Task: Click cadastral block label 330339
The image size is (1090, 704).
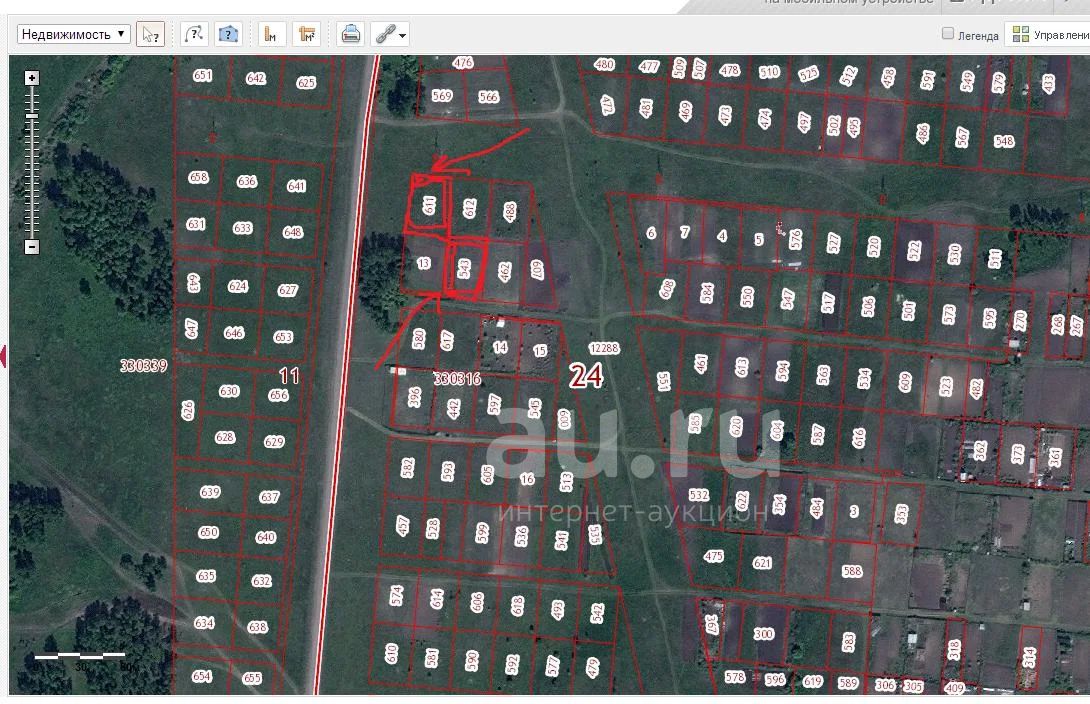Action: [143, 366]
